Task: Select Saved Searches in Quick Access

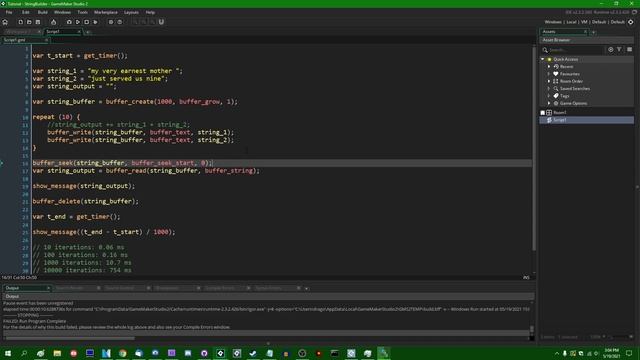Action: click(575, 89)
